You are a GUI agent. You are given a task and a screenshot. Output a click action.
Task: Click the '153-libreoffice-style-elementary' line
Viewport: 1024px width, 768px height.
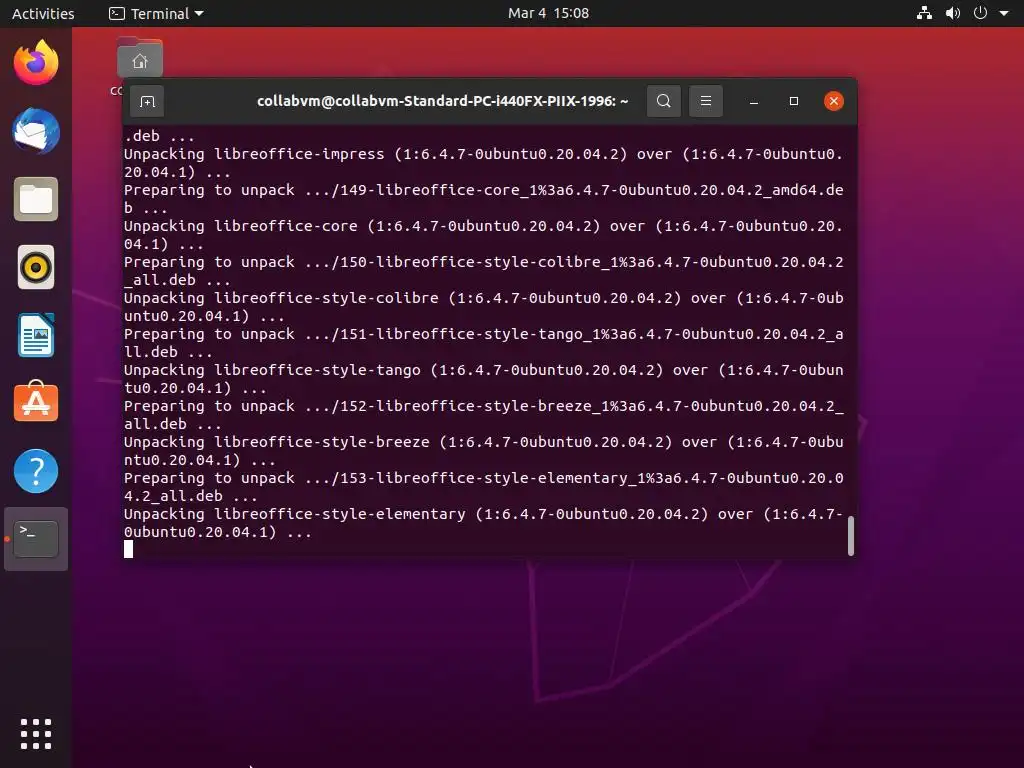tap(484, 487)
